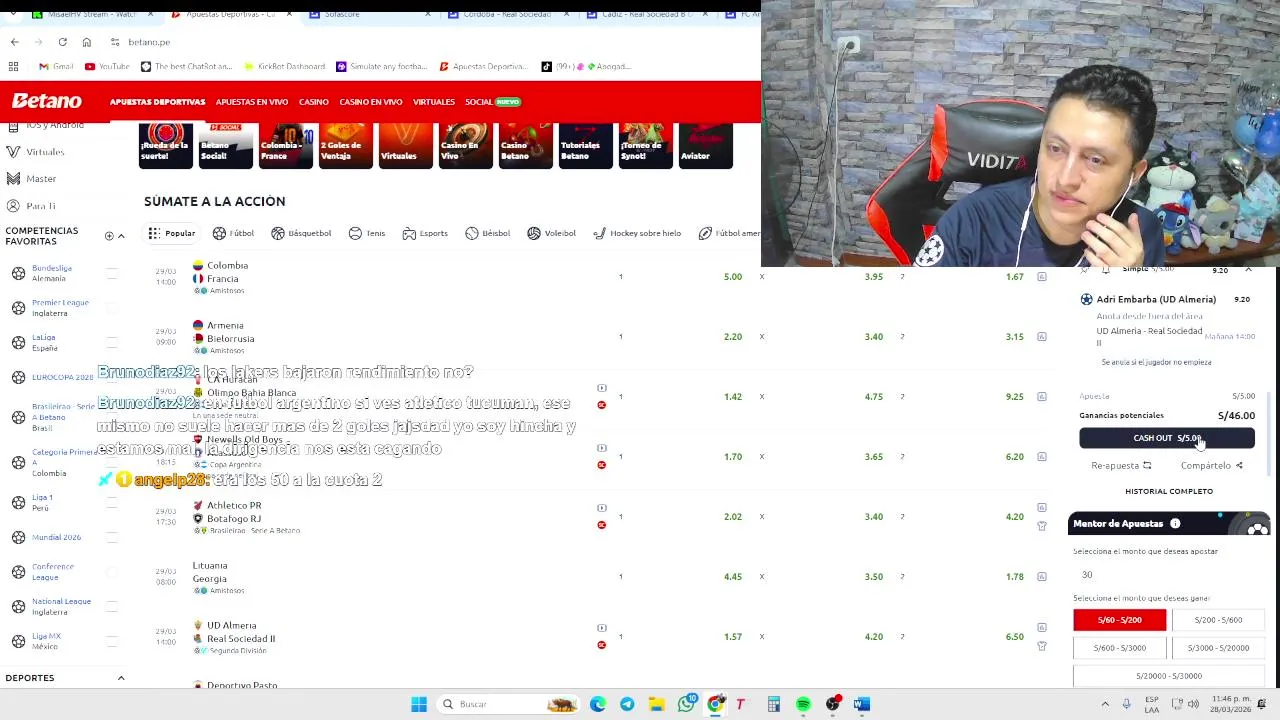
Task: Click the Betano logo
Action: coord(46,101)
